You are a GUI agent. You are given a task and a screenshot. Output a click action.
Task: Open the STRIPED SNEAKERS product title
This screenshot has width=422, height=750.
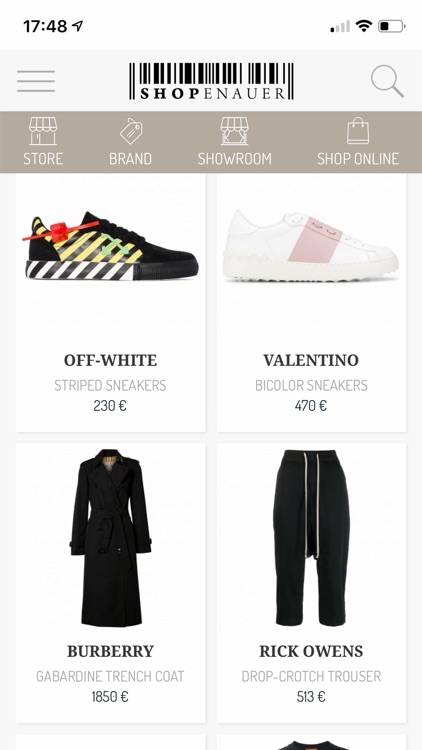click(x=111, y=386)
